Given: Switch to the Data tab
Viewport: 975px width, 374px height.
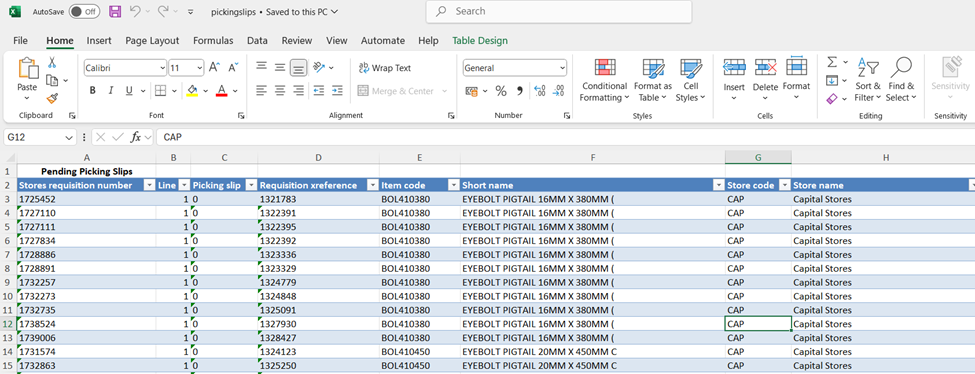Looking at the screenshot, I should (257, 40).
